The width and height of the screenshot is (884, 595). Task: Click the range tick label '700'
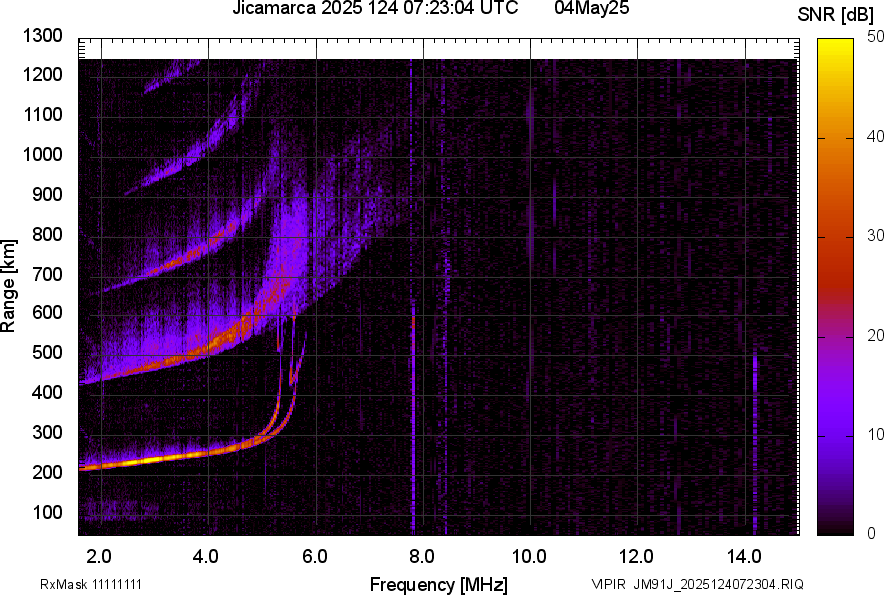[47, 274]
